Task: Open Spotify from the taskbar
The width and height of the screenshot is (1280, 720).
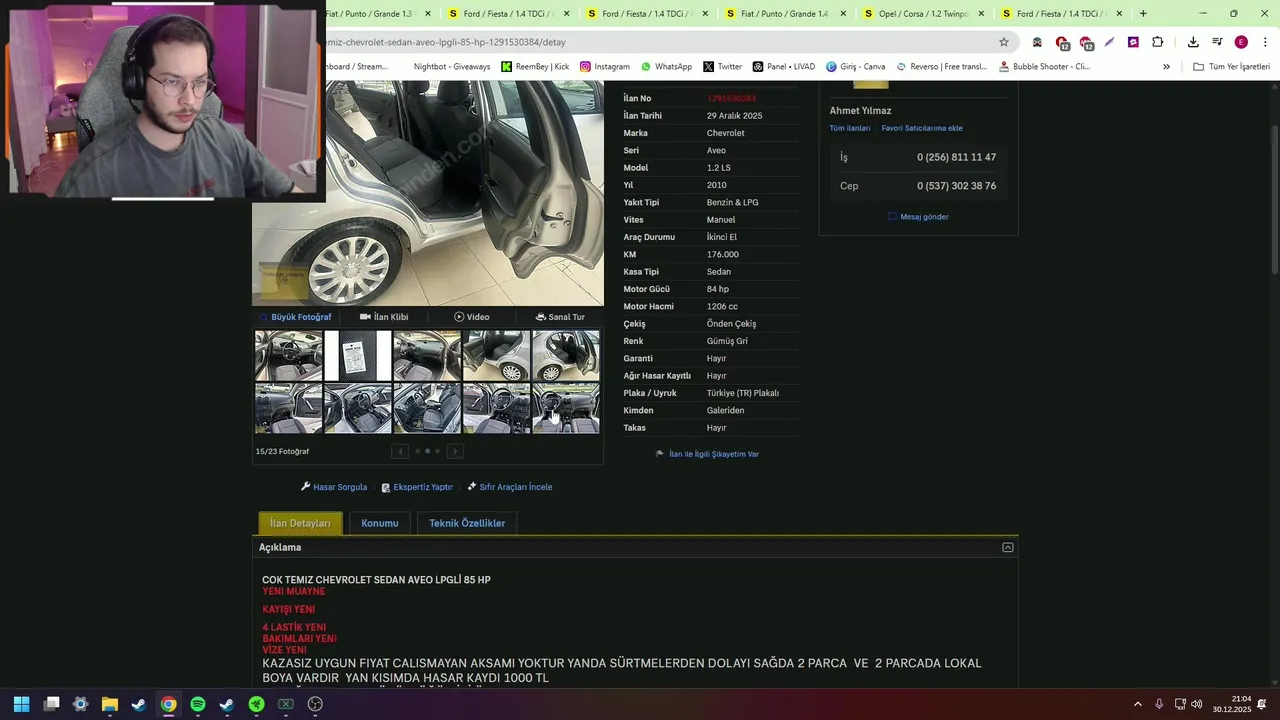Action: tap(198, 704)
